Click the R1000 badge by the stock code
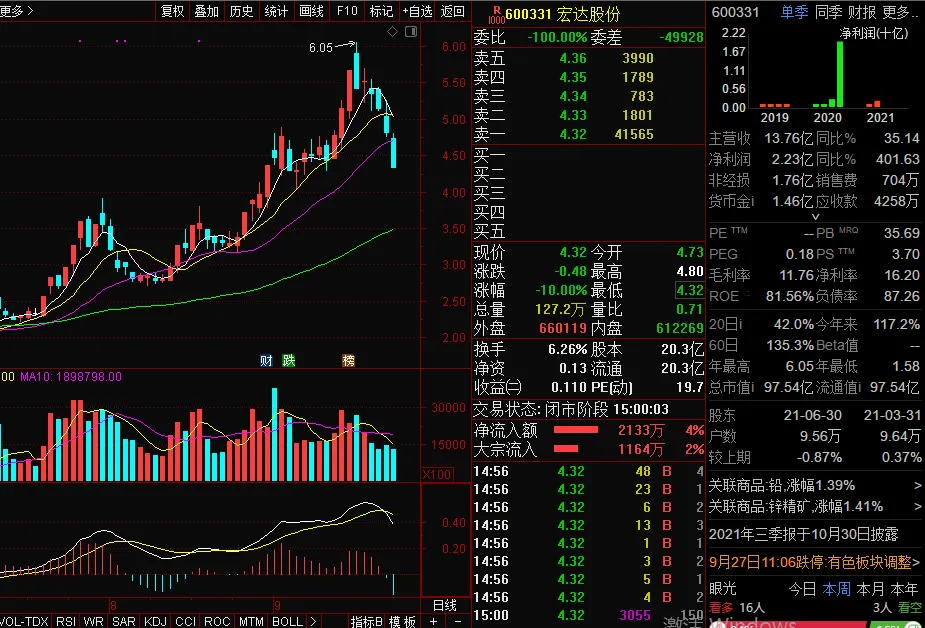 point(497,15)
